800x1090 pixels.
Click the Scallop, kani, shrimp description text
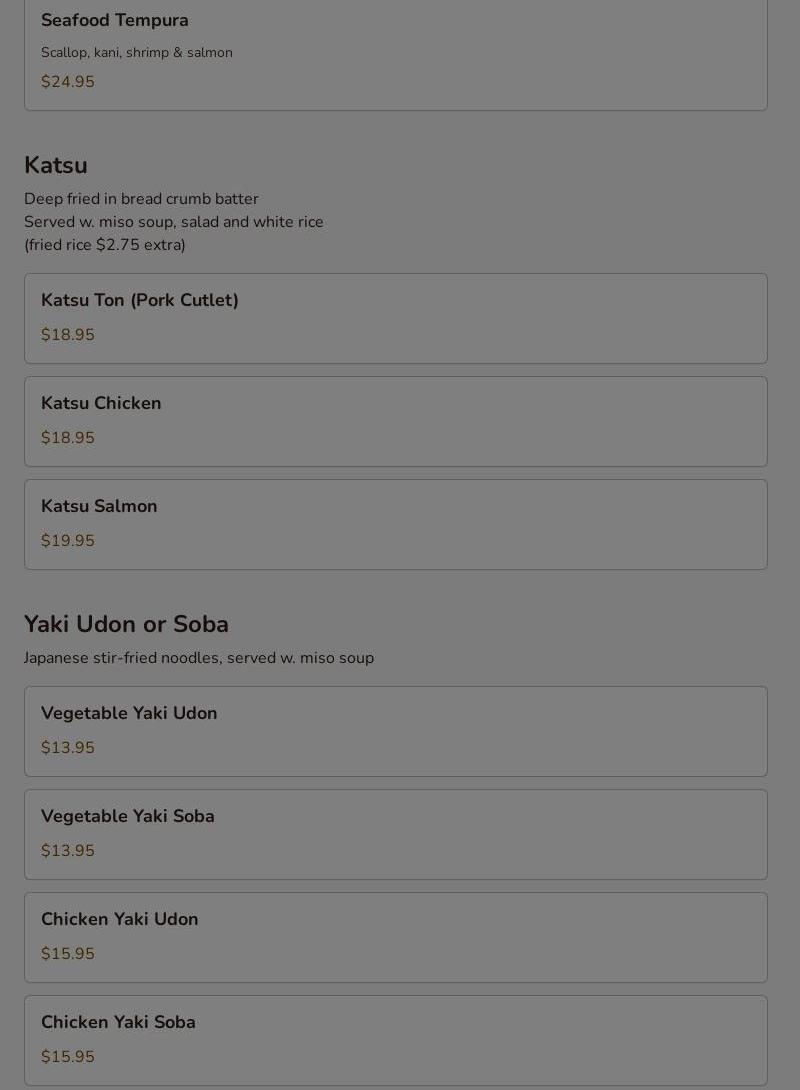(x=137, y=52)
